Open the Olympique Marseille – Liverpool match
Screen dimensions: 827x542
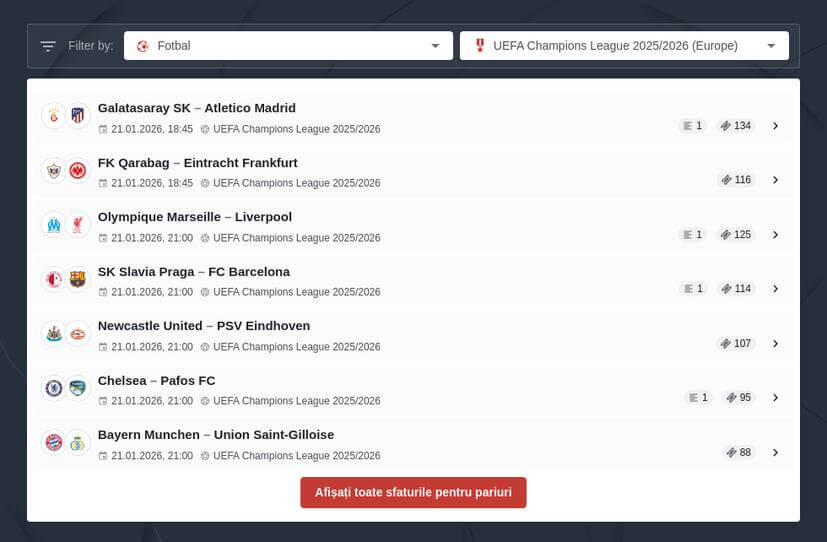(x=194, y=217)
